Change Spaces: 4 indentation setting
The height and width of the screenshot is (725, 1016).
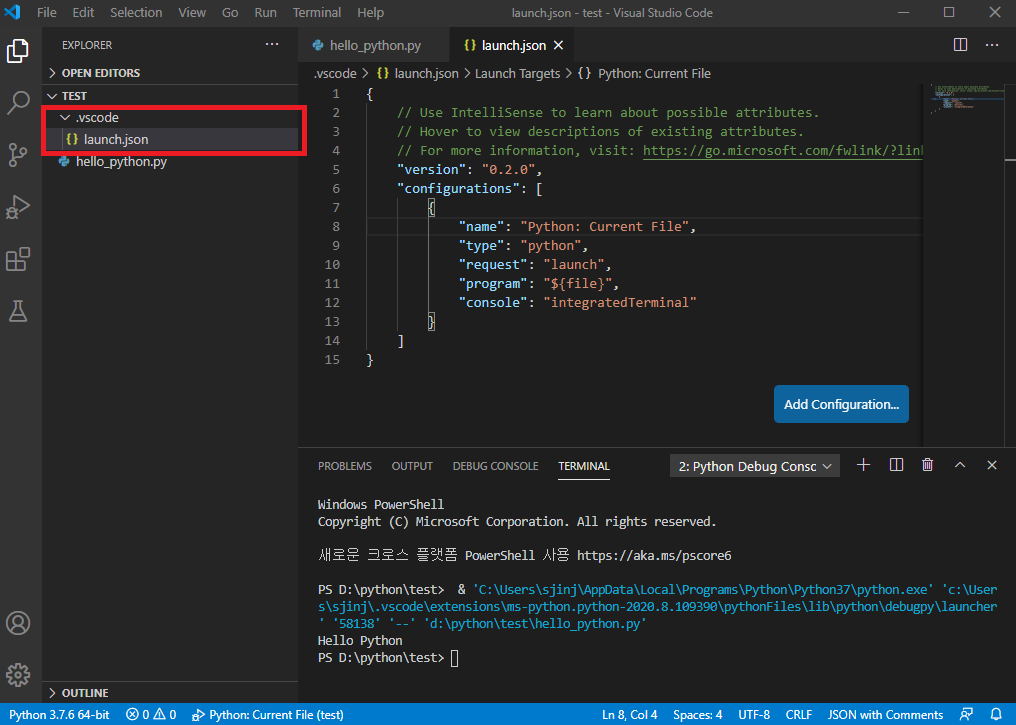pyautogui.click(x=697, y=714)
